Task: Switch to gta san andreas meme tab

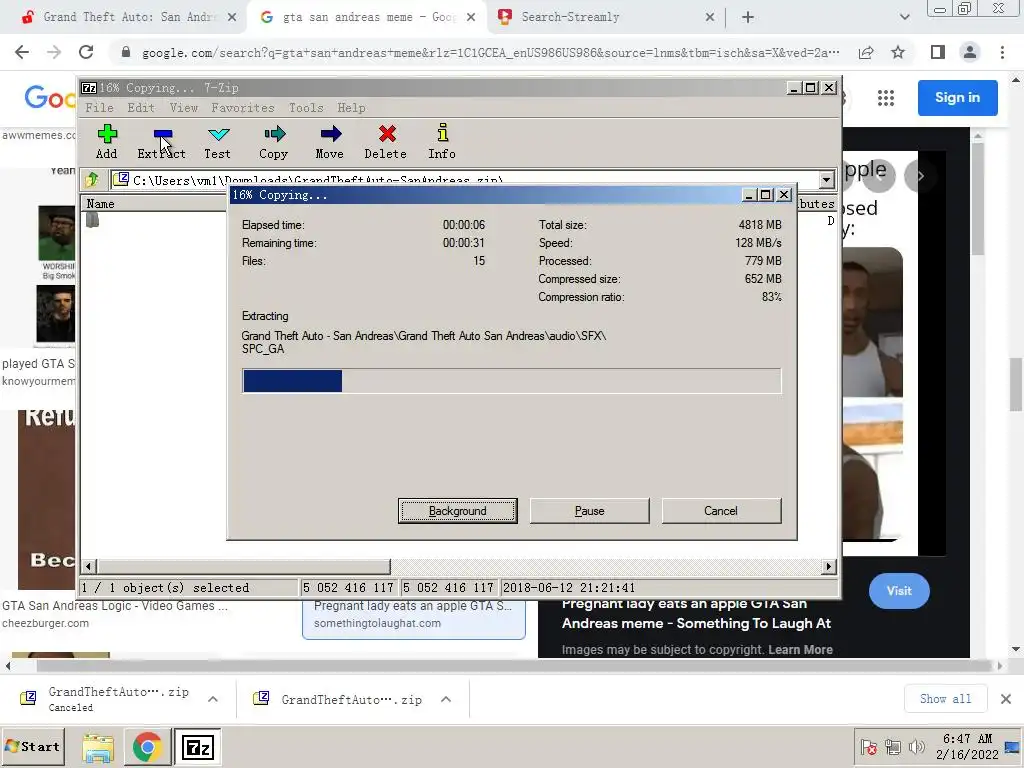Action: click(x=366, y=17)
